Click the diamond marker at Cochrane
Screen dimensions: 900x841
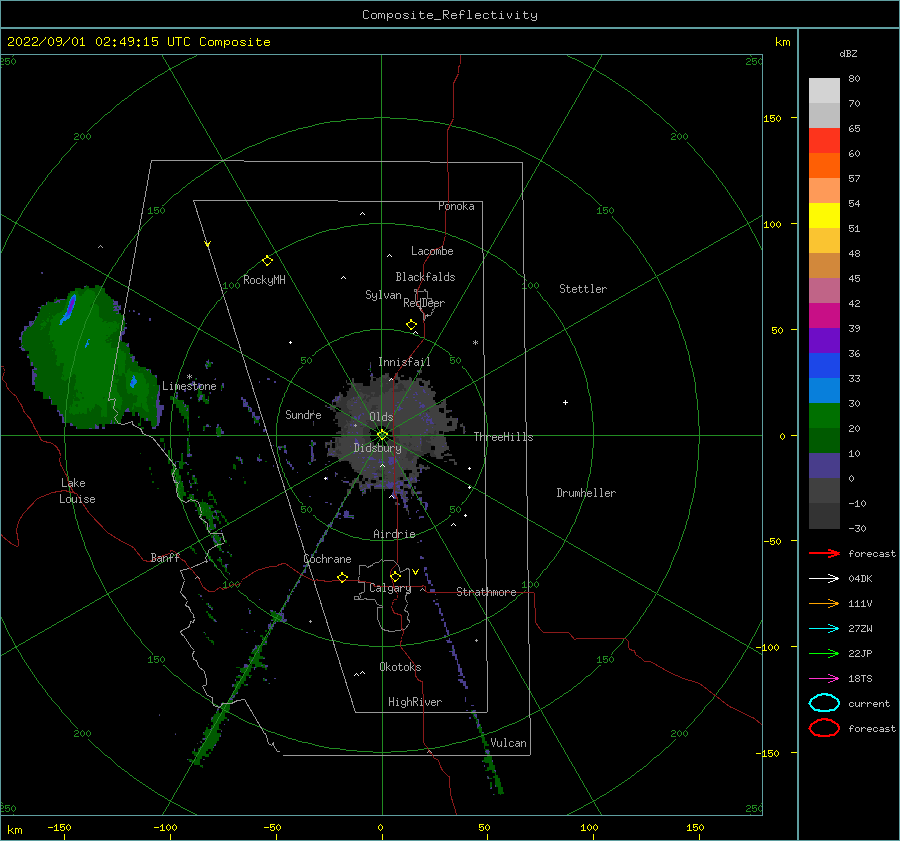pos(342,577)
